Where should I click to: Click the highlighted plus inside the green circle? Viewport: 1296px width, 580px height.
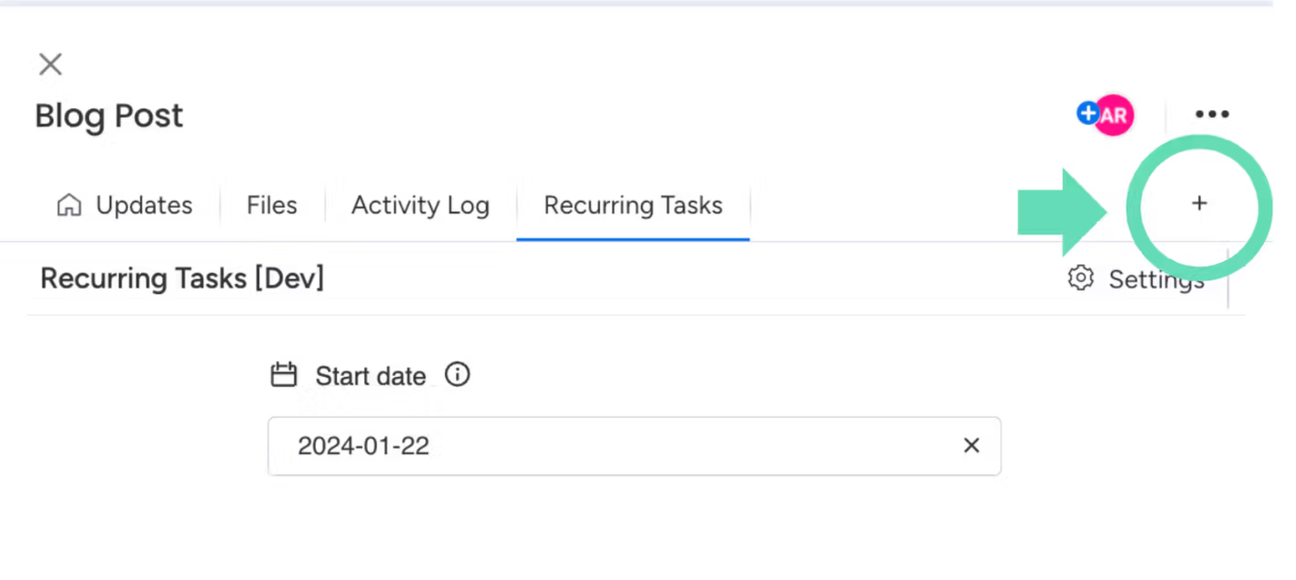click(1199, 204)
